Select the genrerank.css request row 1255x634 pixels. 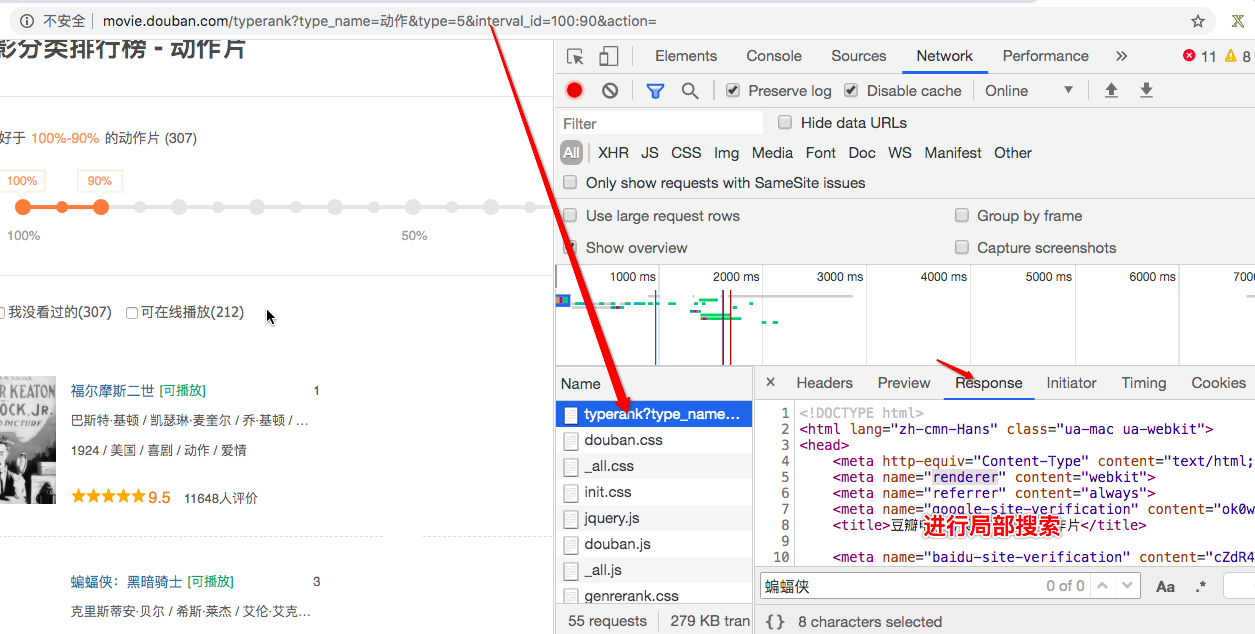(x=654, y=596)
